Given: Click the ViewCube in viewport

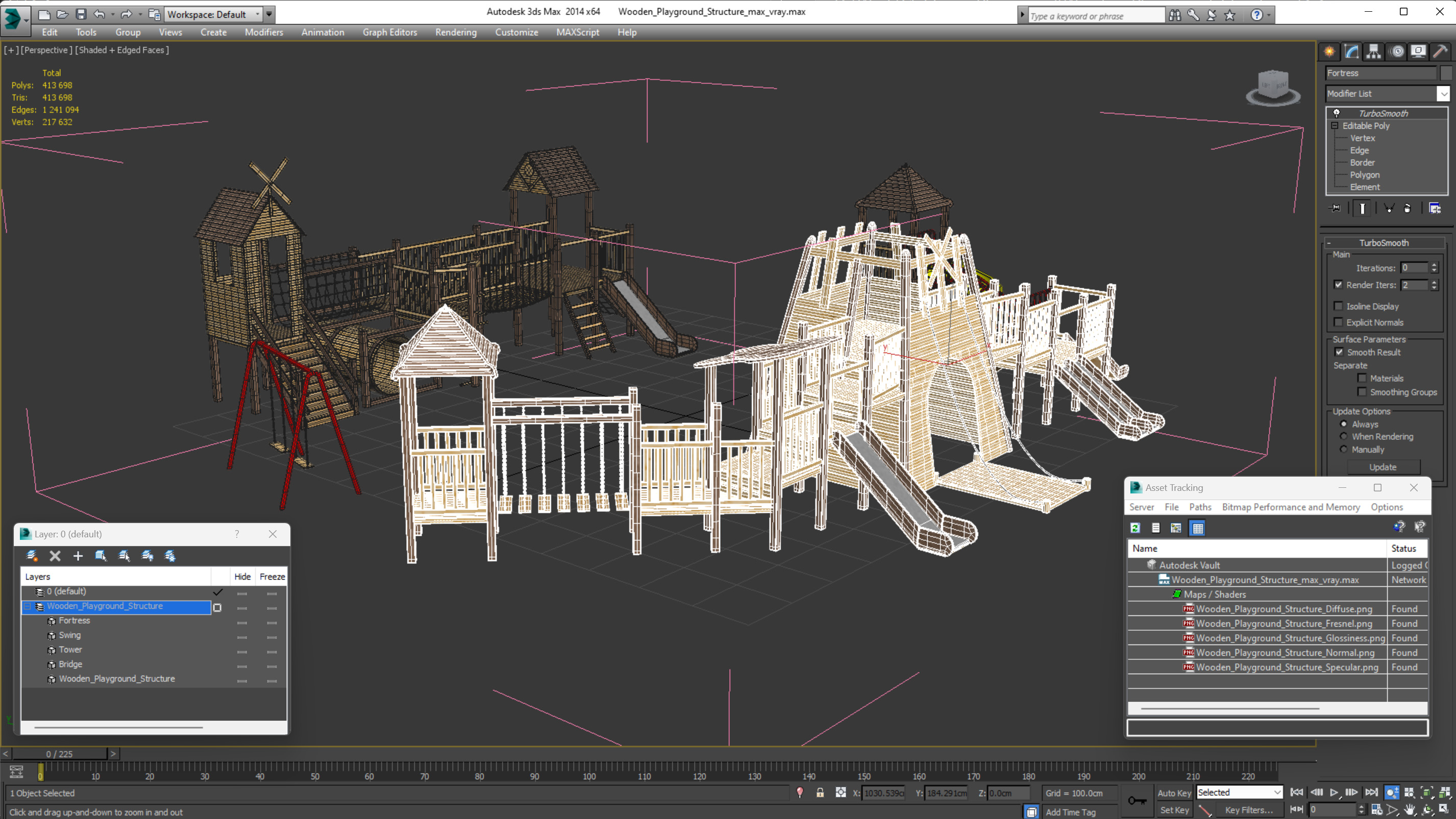Looking at the screenshot, I should tap(1273, 88).
